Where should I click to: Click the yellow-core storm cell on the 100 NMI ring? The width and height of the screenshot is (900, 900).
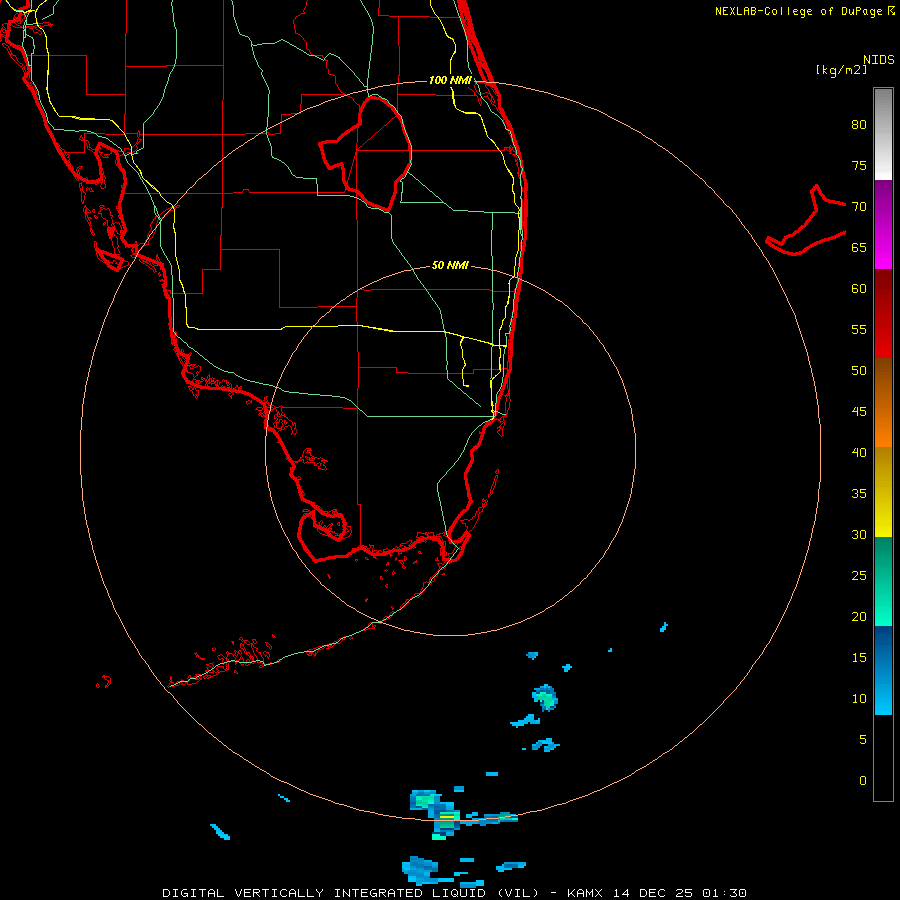pos(447,816)
